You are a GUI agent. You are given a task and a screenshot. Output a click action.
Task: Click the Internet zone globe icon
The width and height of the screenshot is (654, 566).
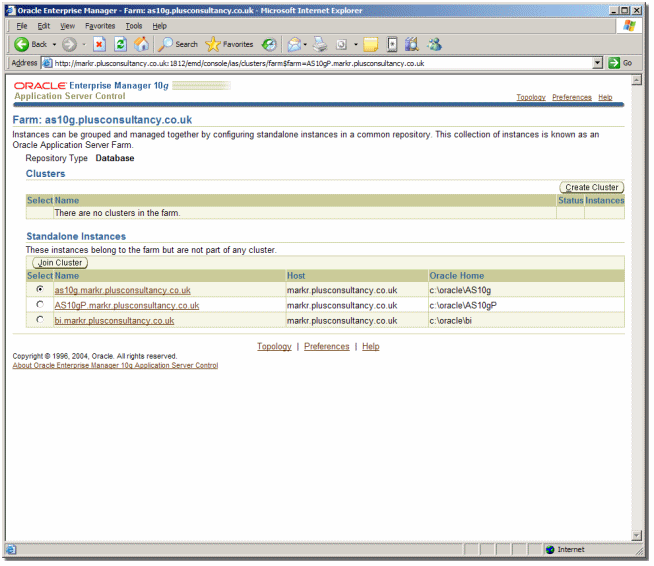click(x=550, y=550)
